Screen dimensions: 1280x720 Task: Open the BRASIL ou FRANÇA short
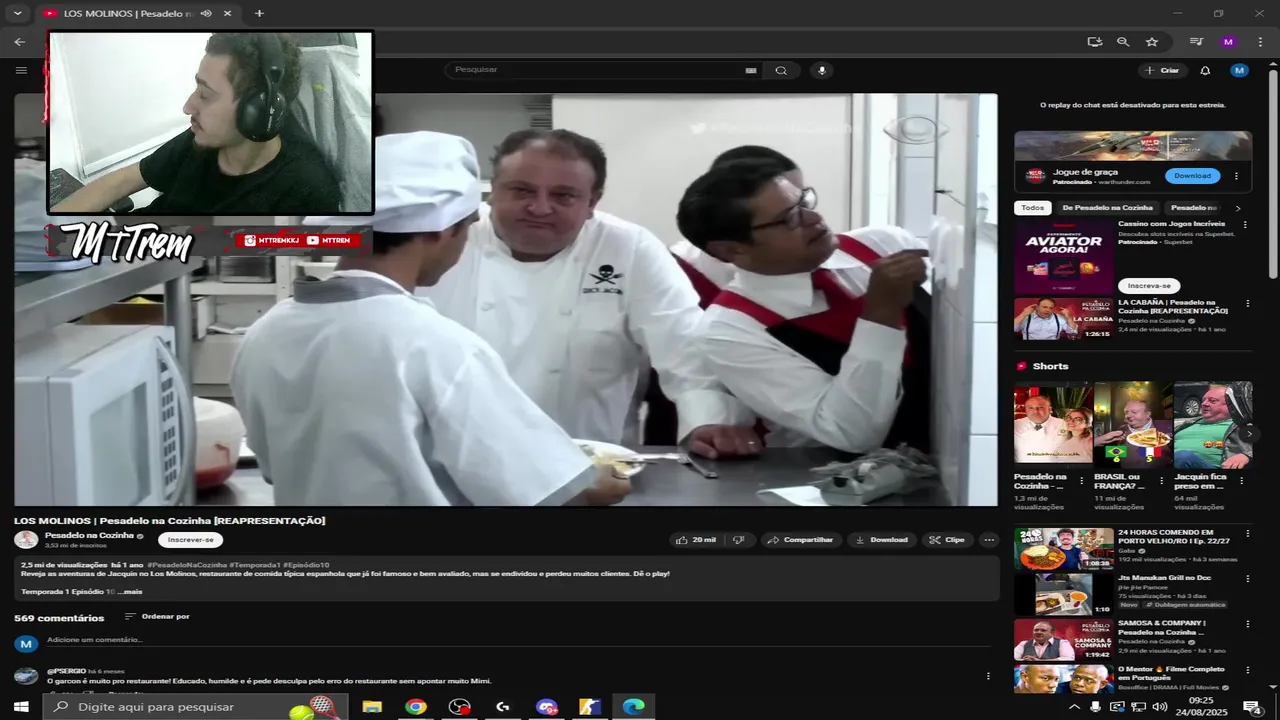[1133, 423]
